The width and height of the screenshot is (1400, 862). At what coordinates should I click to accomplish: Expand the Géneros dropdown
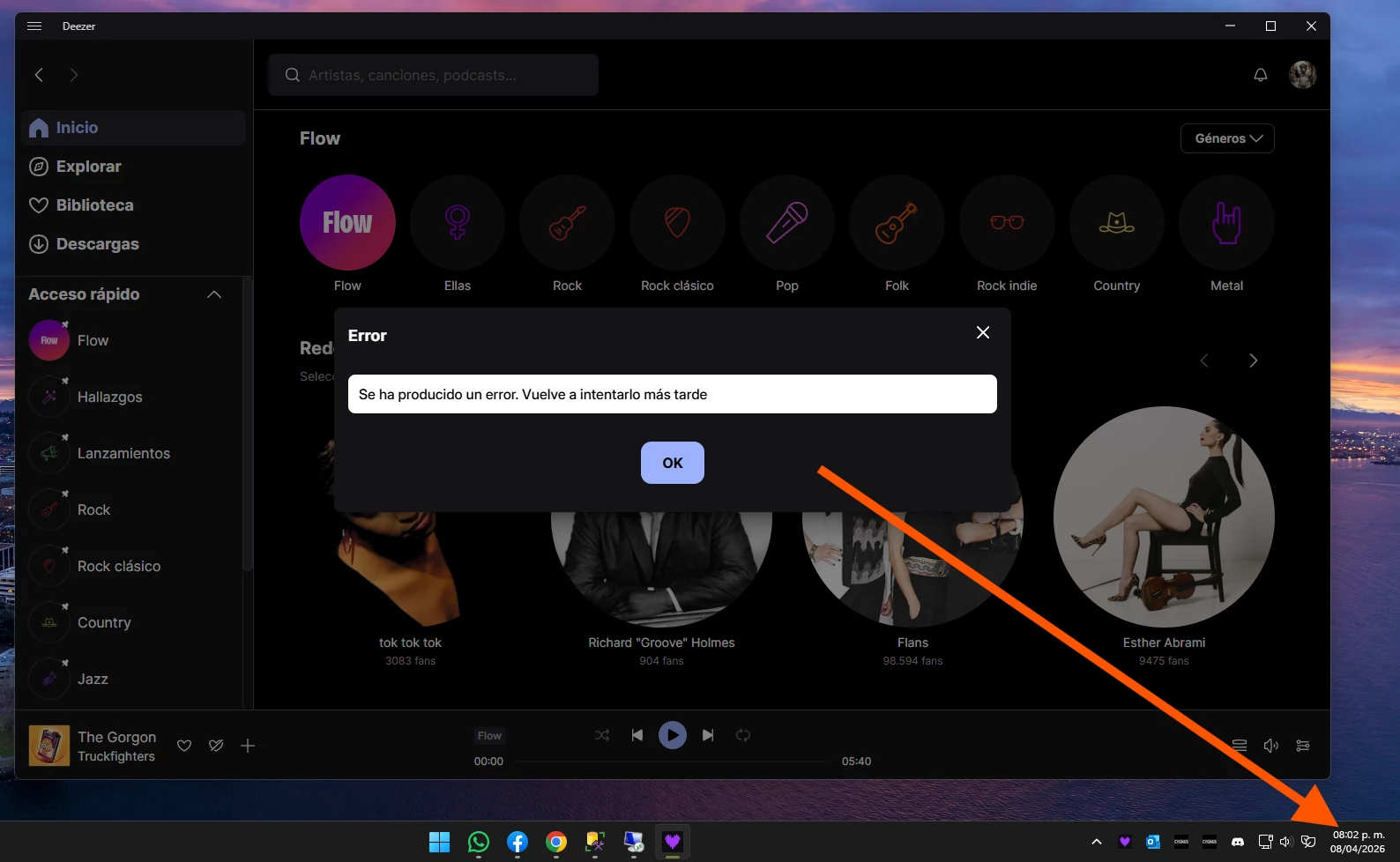(x=1227, y=138)
